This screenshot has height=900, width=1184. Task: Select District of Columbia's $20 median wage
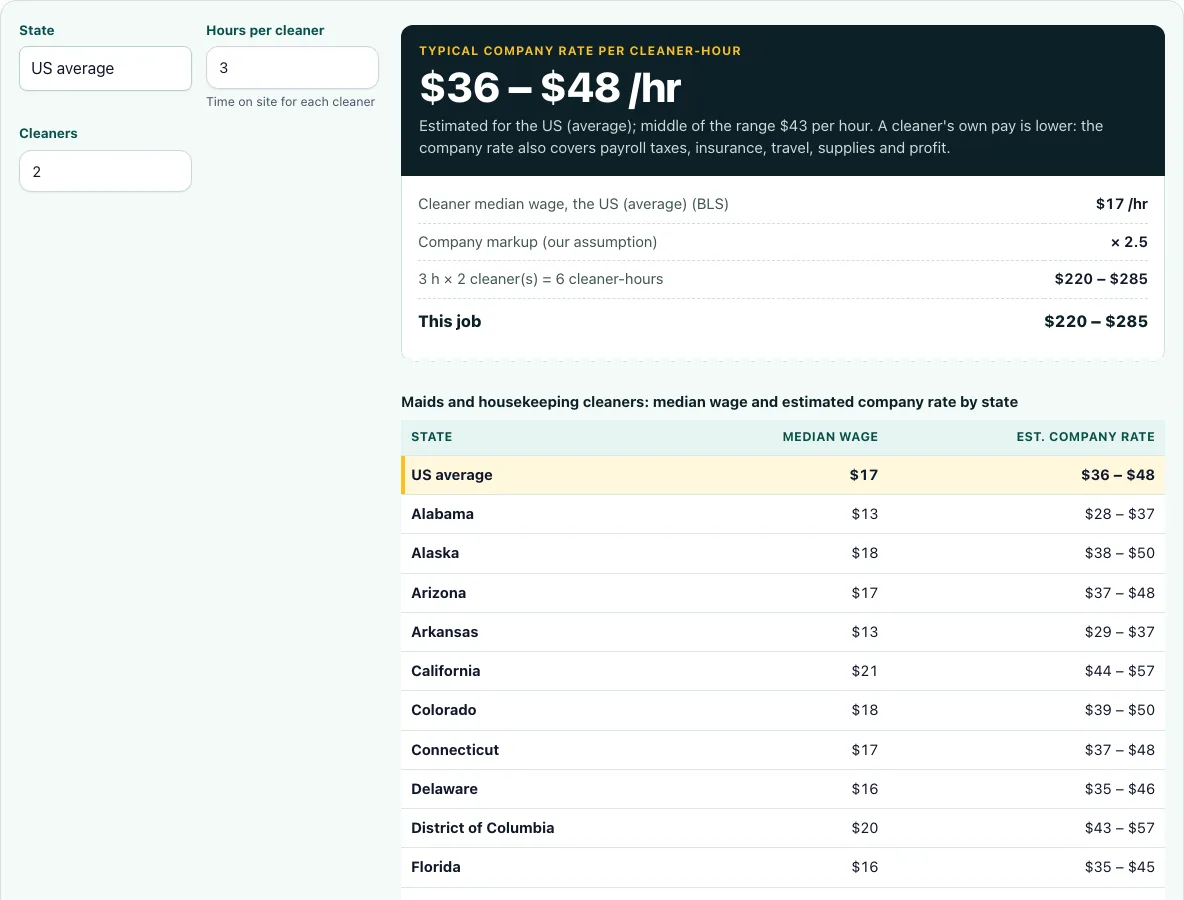(x=865, y=828)
